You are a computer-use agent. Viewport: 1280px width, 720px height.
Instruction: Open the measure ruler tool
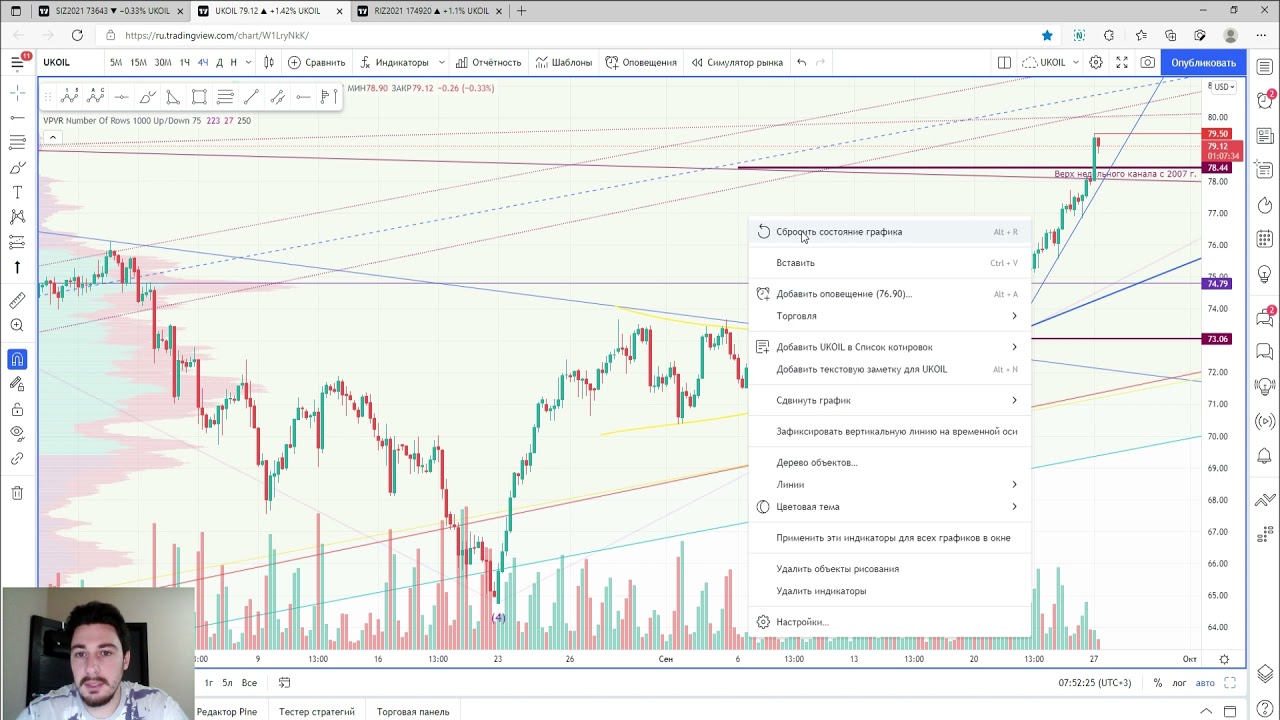(x=17, y=300)
